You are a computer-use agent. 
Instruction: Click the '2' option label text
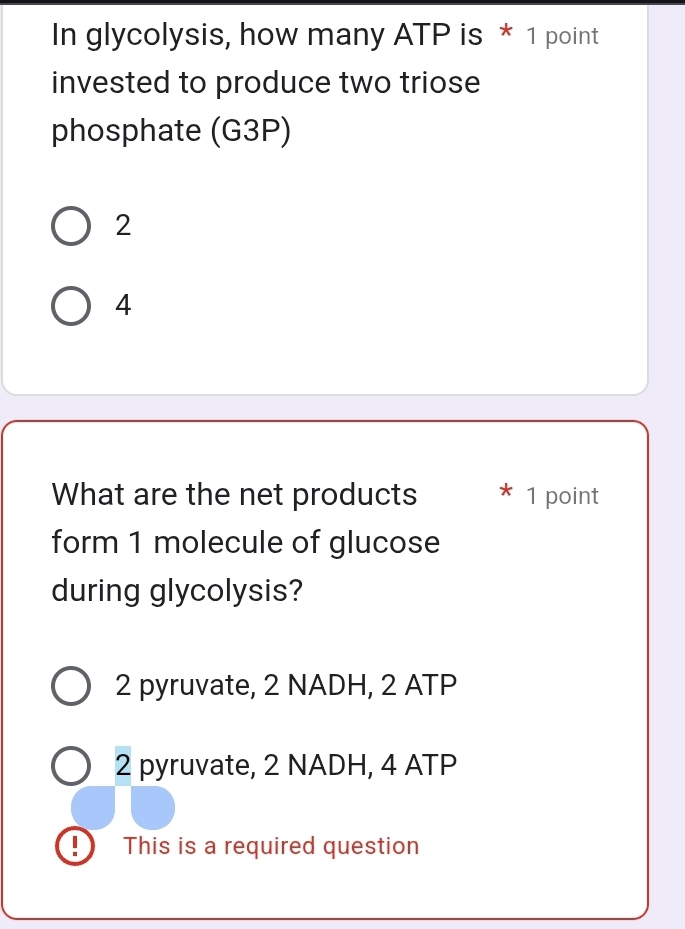(123, 226)
